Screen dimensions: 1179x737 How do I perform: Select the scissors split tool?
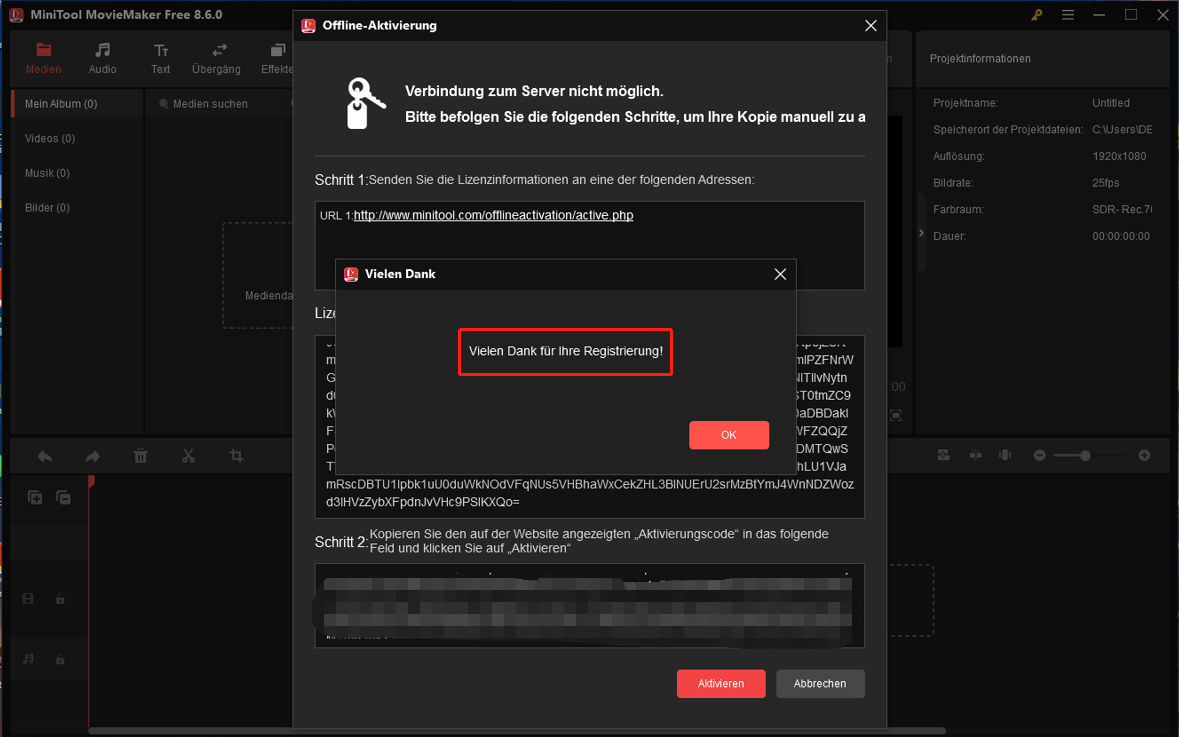point(188,455)
